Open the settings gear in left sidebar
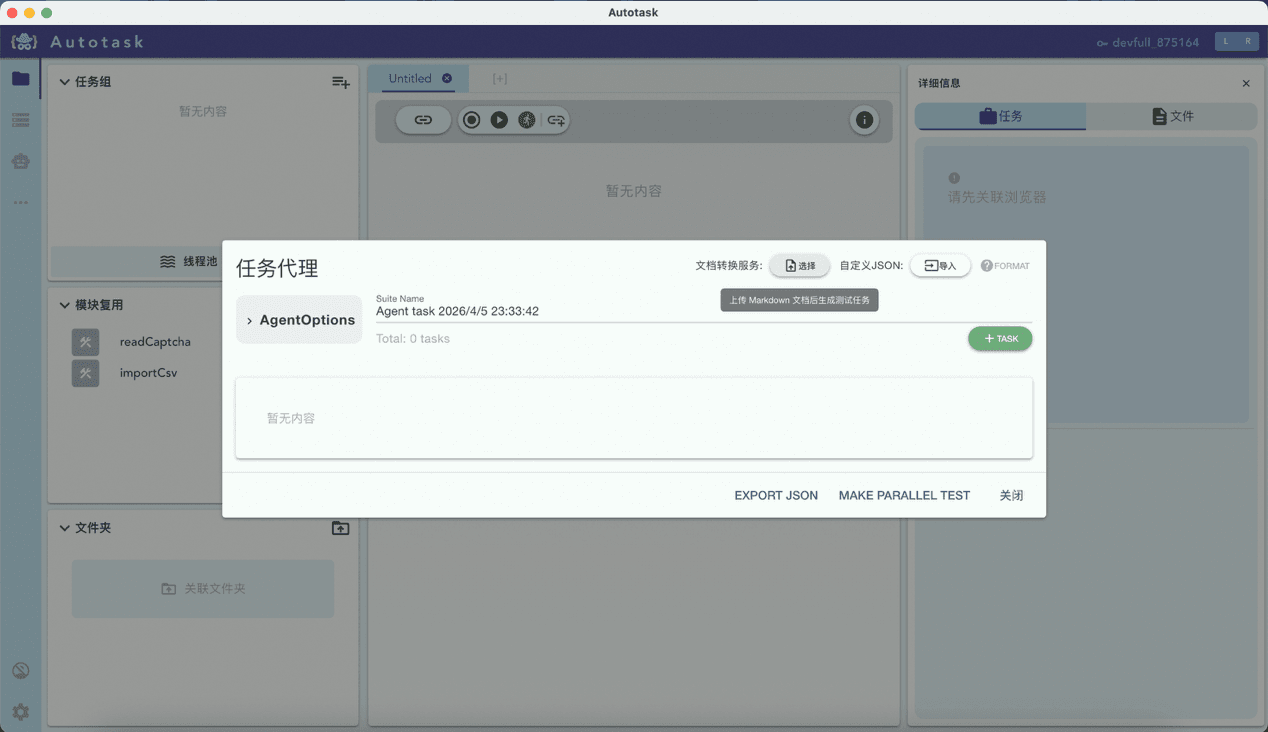This screenshot has width=1268, height=732. coord(21,712)
